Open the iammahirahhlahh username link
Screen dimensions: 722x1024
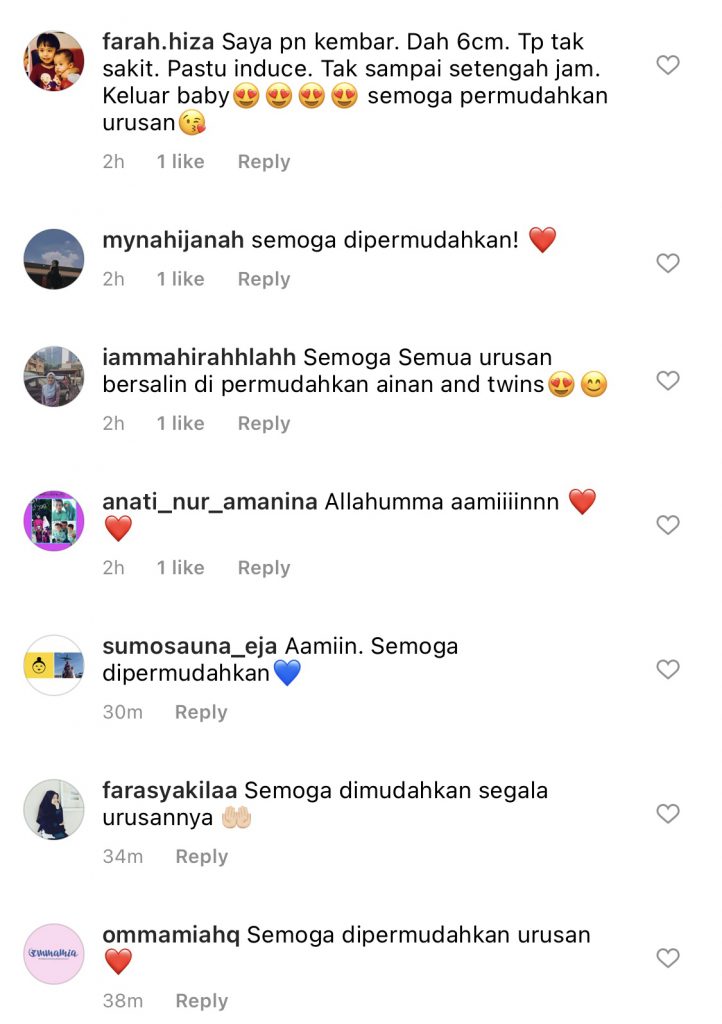click(x=199, y=357)
